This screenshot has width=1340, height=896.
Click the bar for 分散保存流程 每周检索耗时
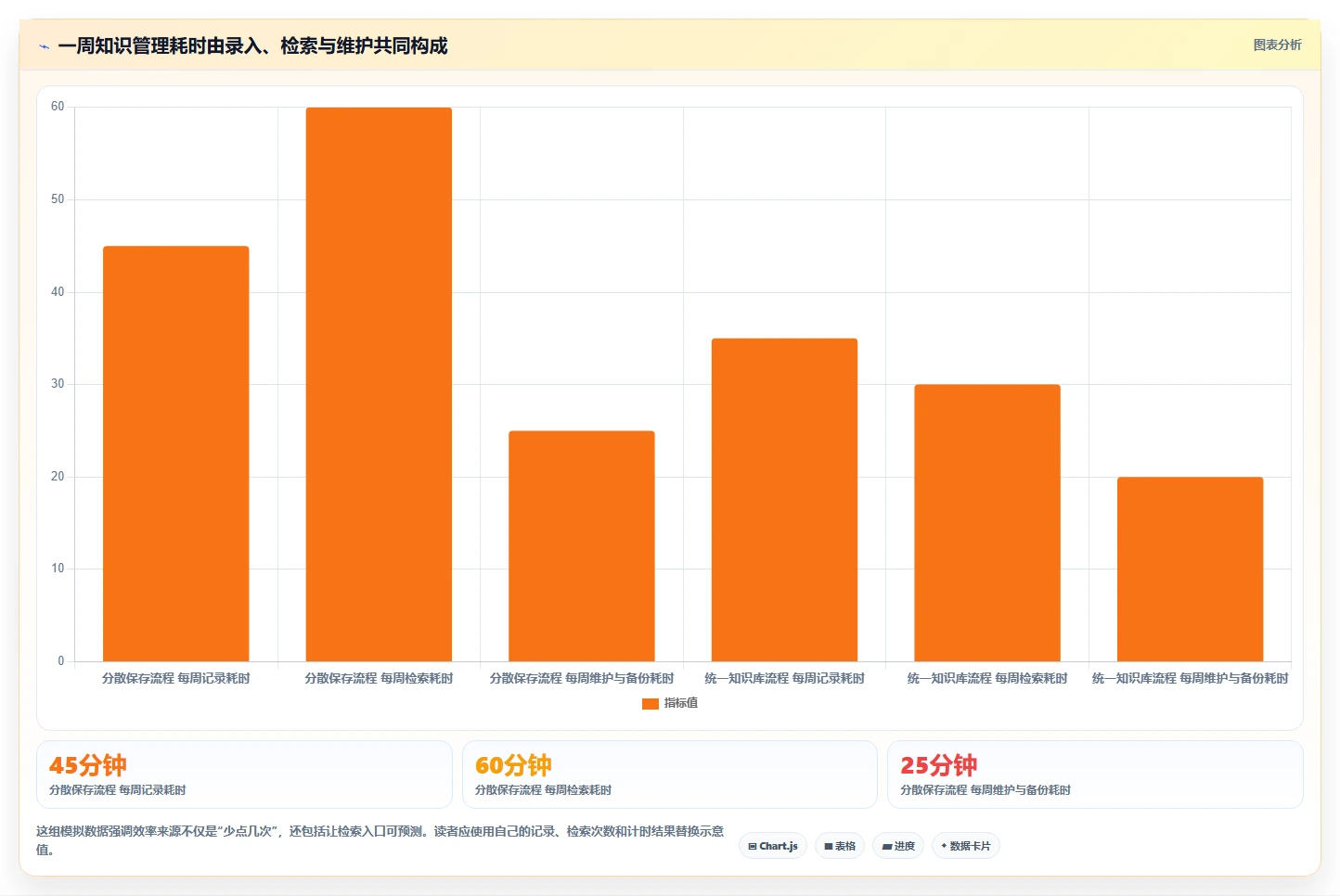click(x=379, y=384)
